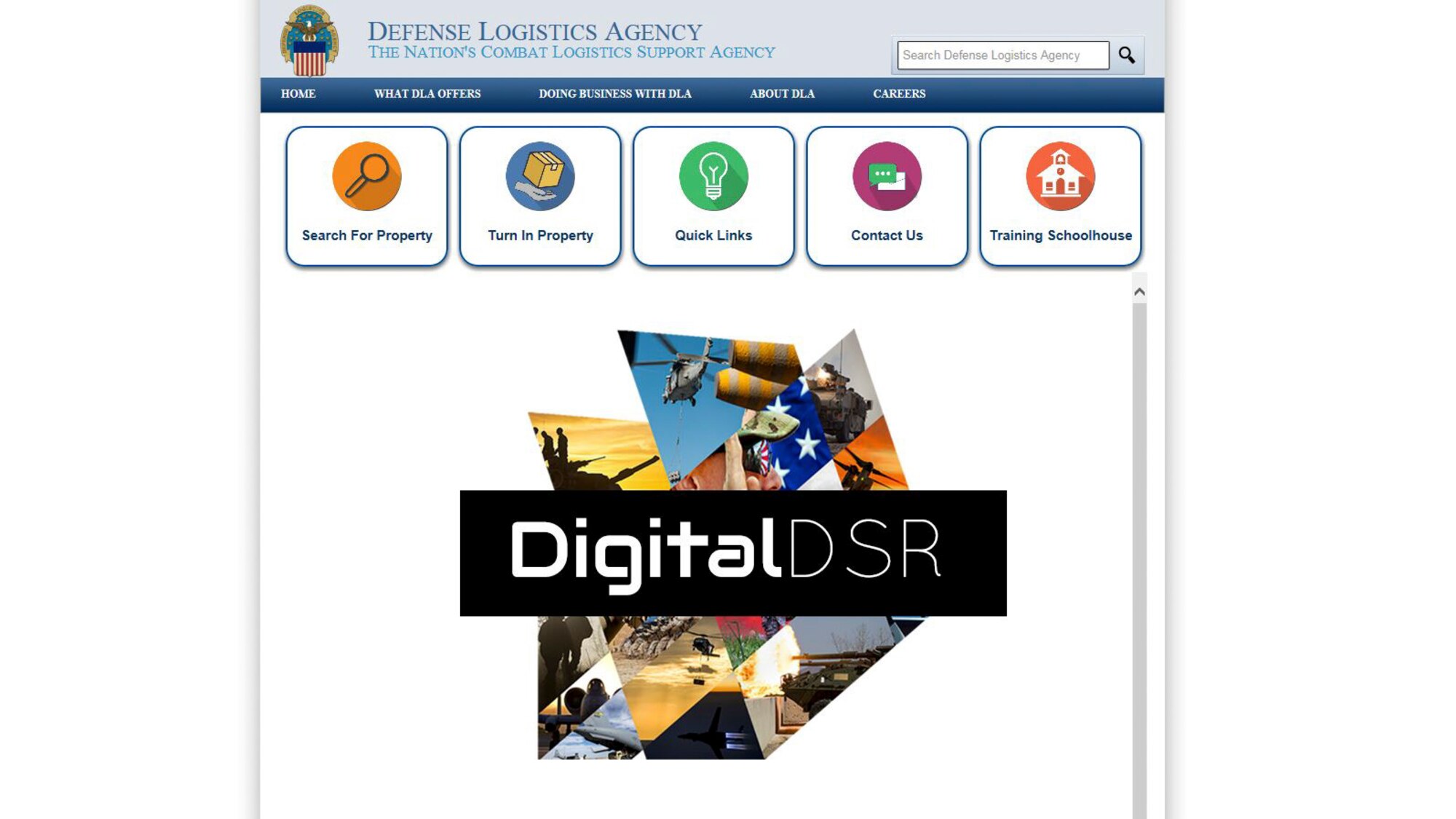This screenshot has height=819, width=1456.
Task: Click the red Training Schoolhouse icon
Action: (x=1060, y=176)
